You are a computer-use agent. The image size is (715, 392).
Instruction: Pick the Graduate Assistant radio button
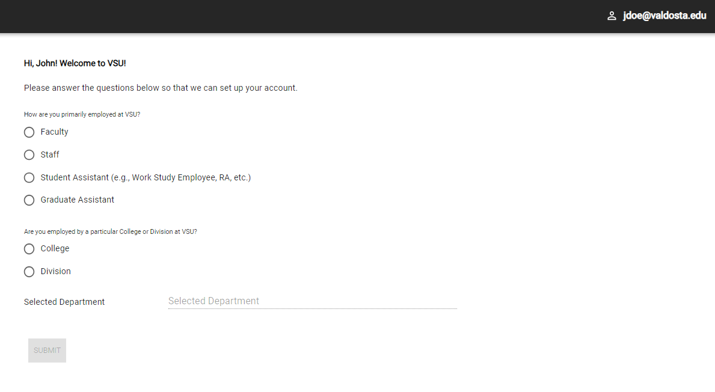[29, 200]
